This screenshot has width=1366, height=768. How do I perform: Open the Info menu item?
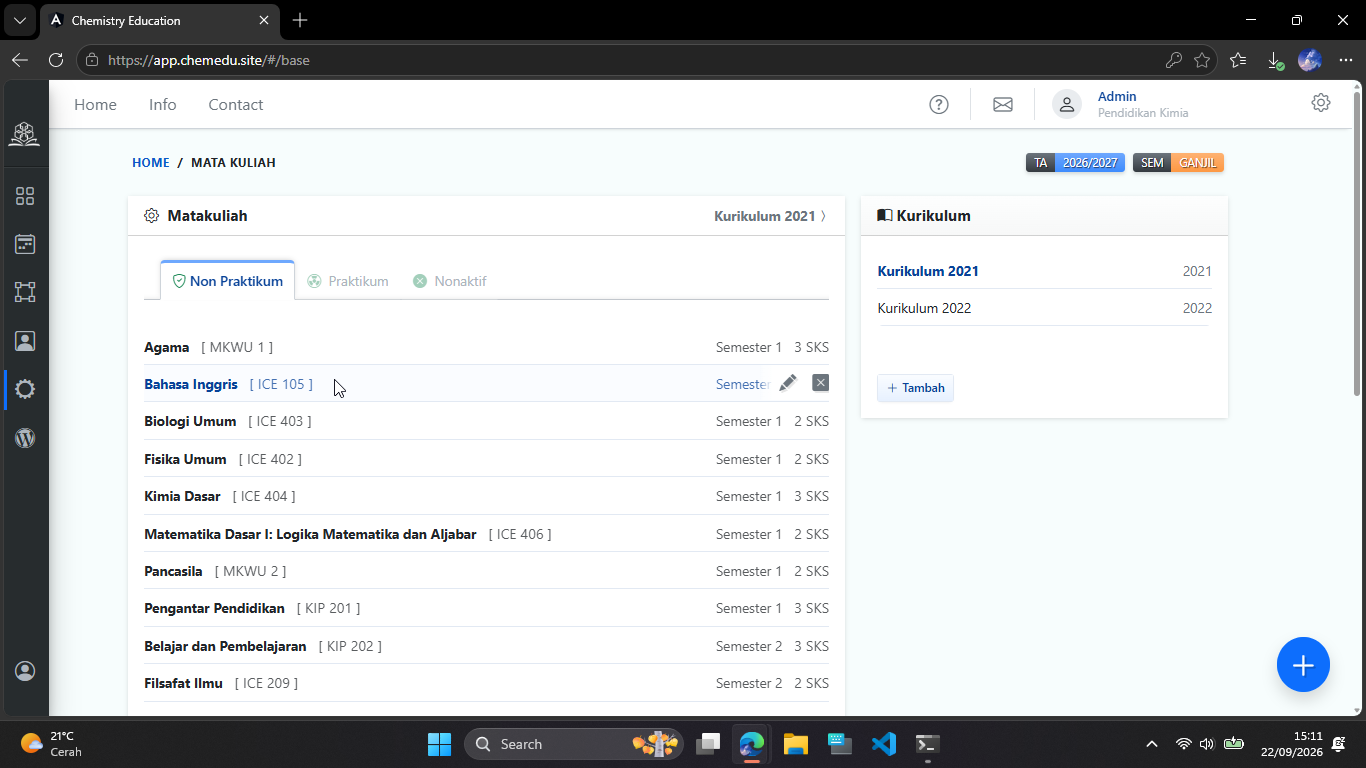click(x=162, y=104)
